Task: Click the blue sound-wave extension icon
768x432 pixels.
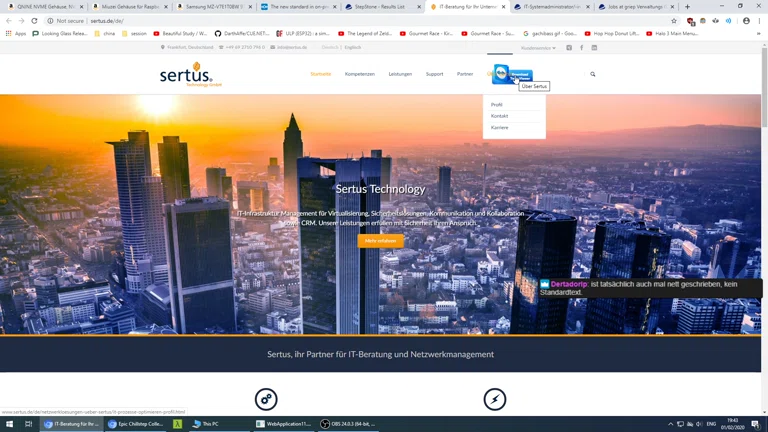Action: tap(728, 21)
